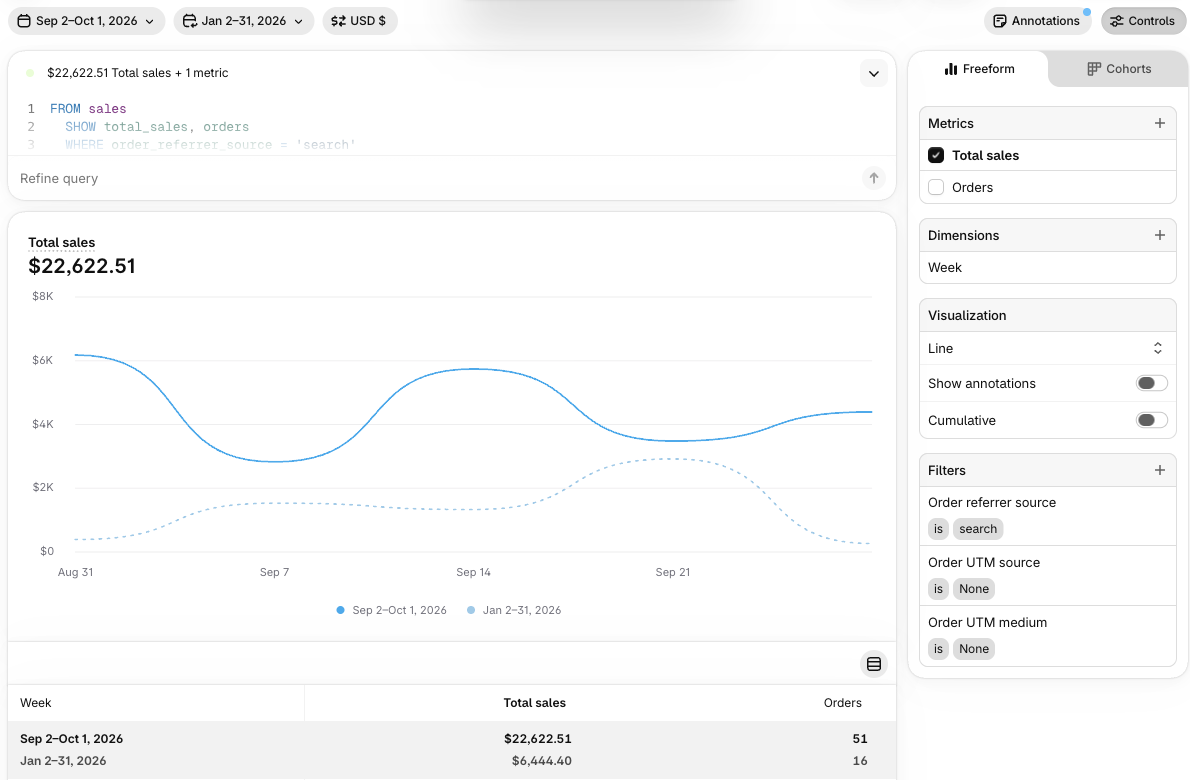Add a new metric with the plus icon

[1159, 123]
